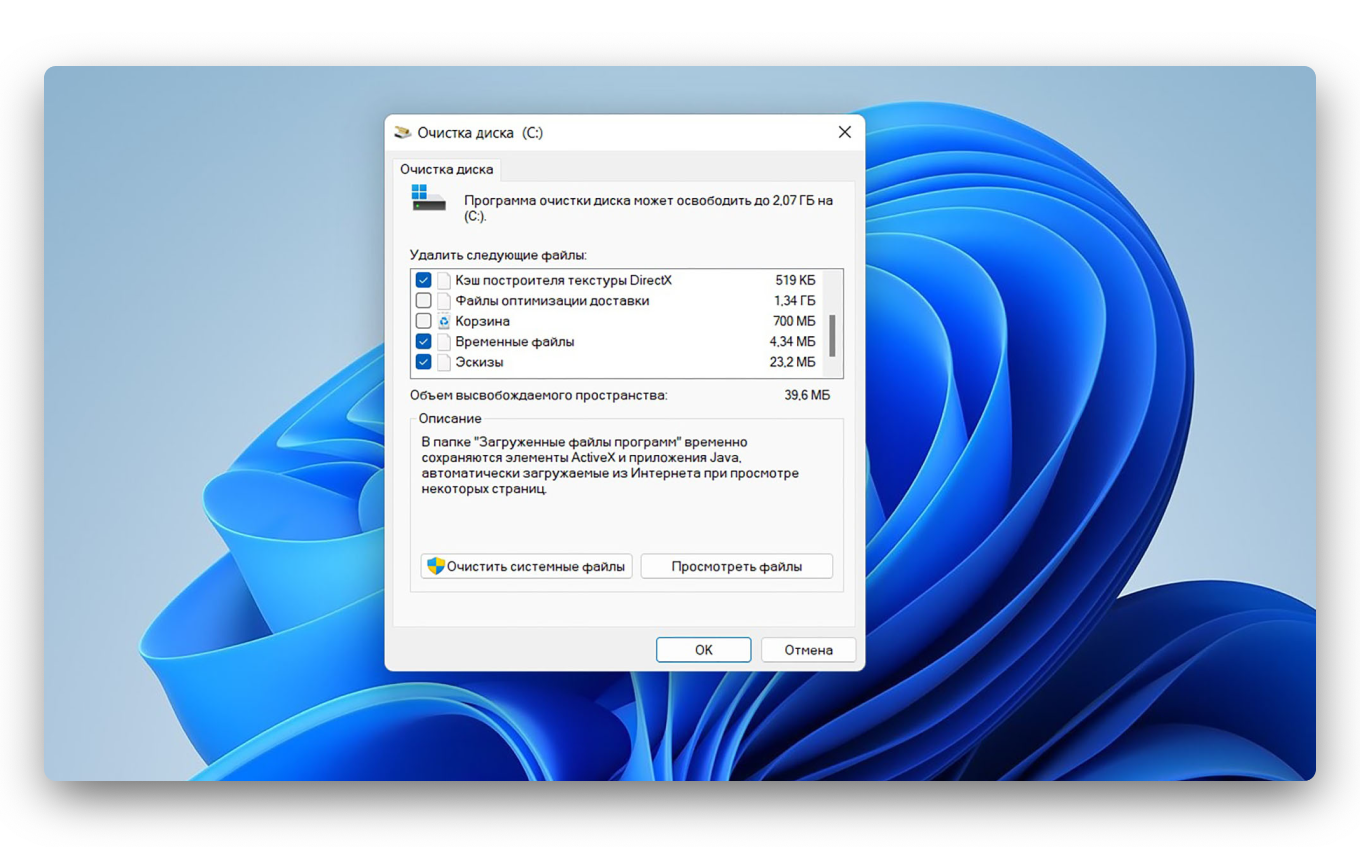Screen dimensions: 1360x847
Task: Uncheck the Кэш построителя текстуры DirectX checkbox
Action: pyautogui.click(x=424, y=281)
